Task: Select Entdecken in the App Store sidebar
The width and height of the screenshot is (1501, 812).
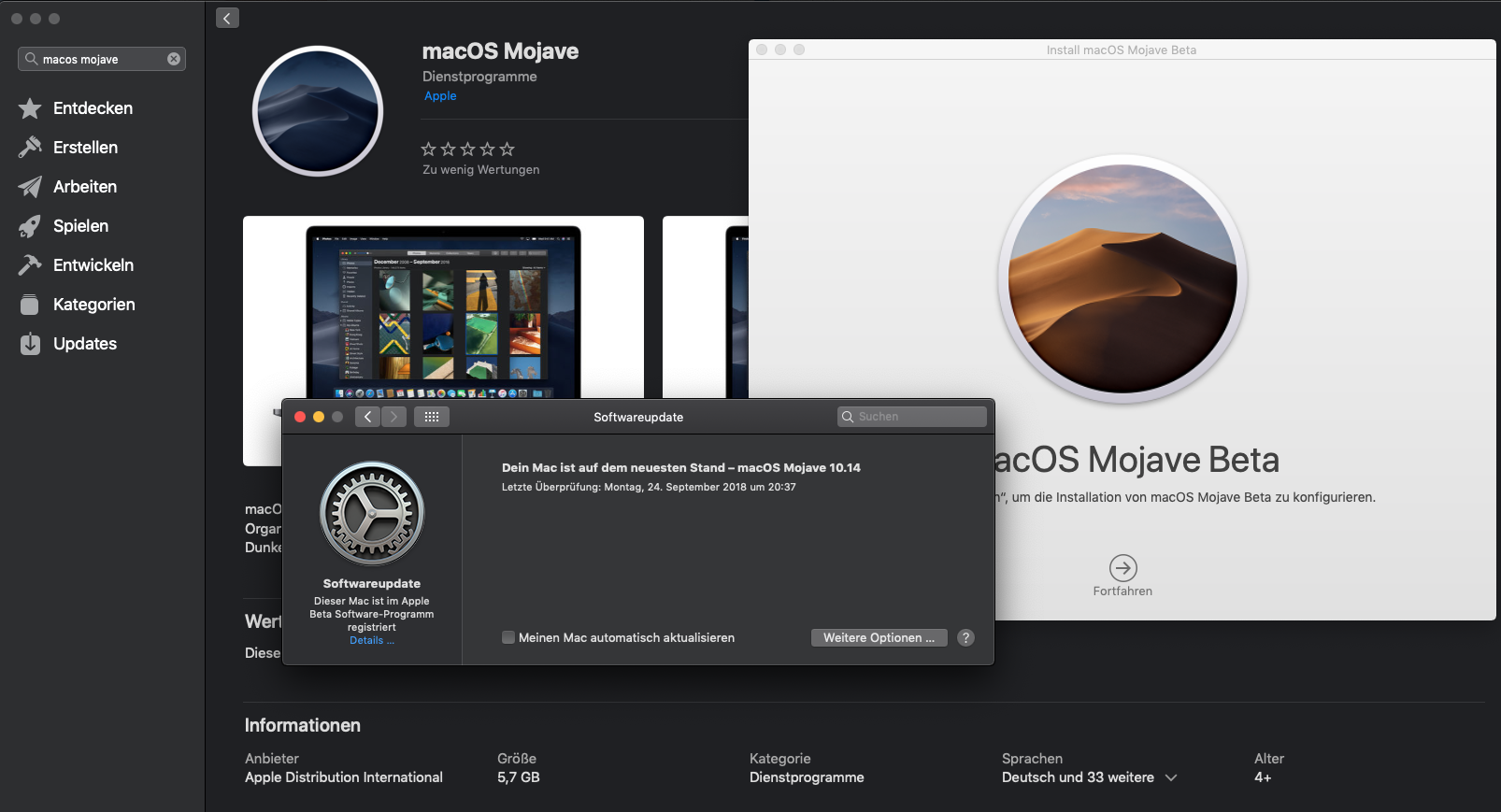Action: click(x=93, y=108)
